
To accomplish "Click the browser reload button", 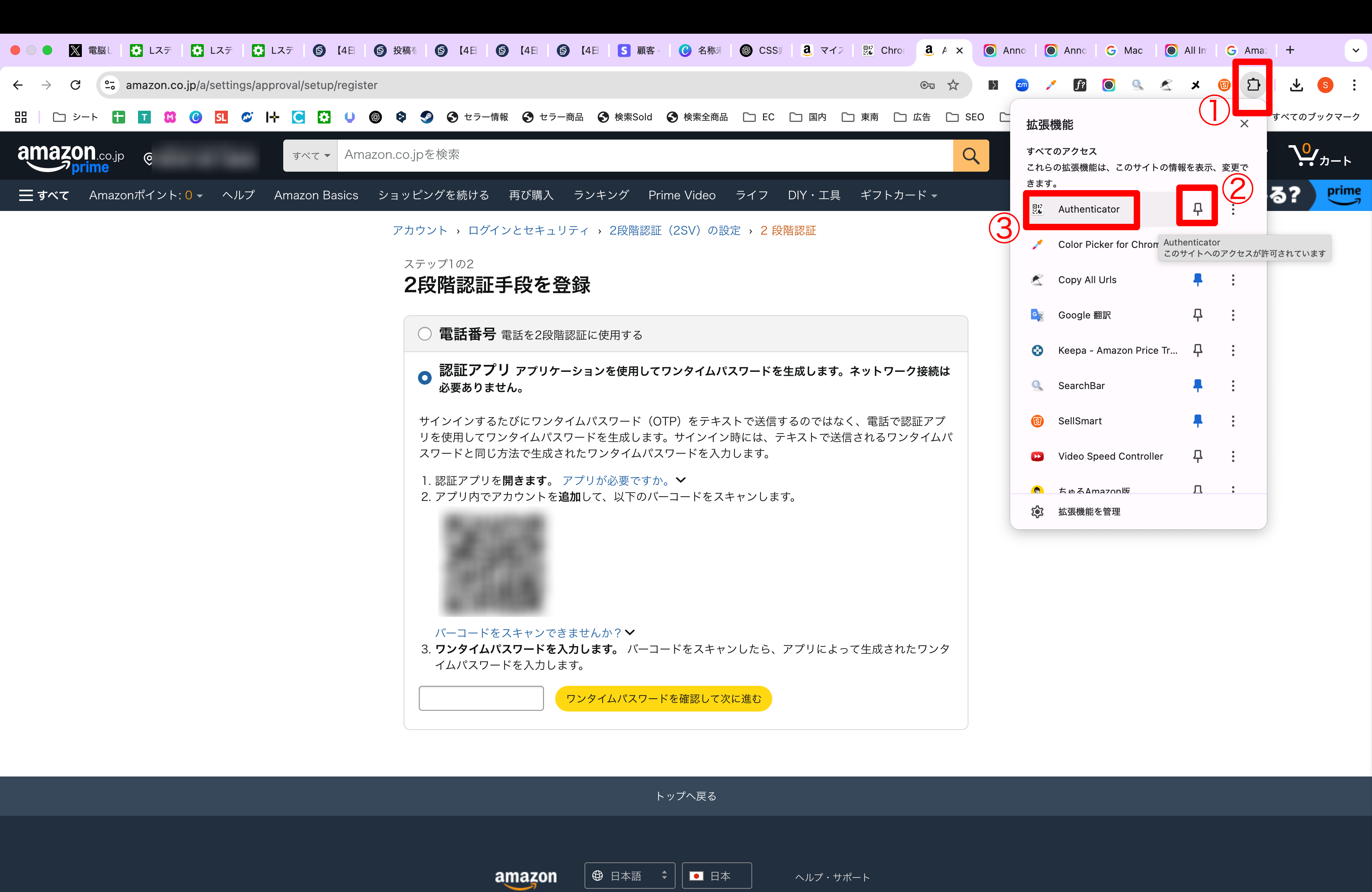I will (x=75, y=85).
